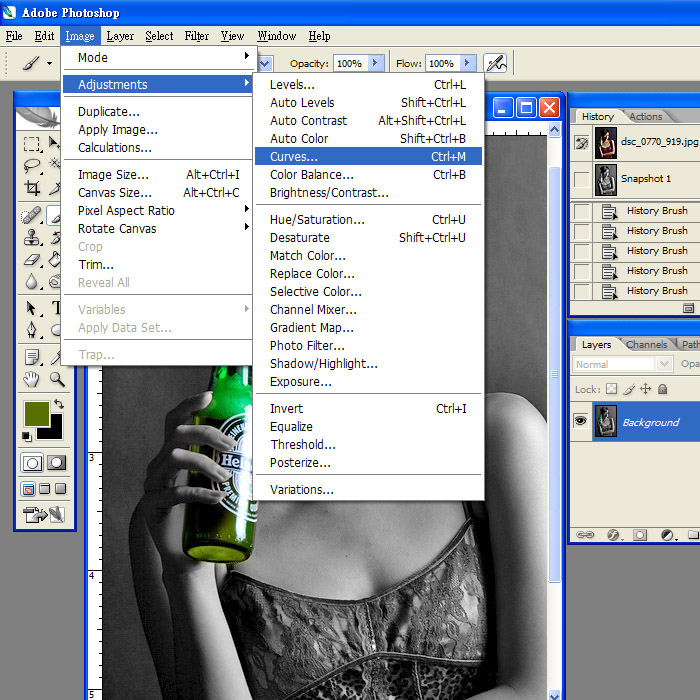Viewport: 700px width, 700px height.
Task: Switch to the Channels tab
Action: (x=646, y=345)
